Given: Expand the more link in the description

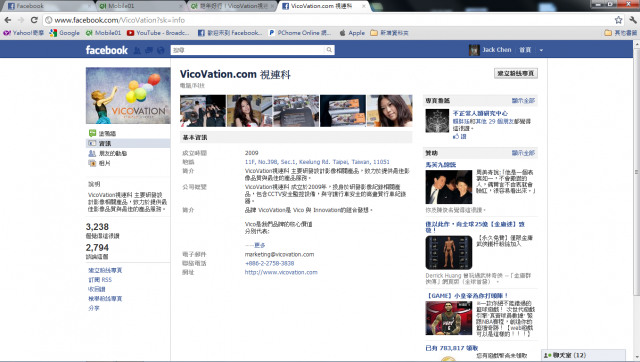Looking at the screenshot, I should [x=260, y=245].
